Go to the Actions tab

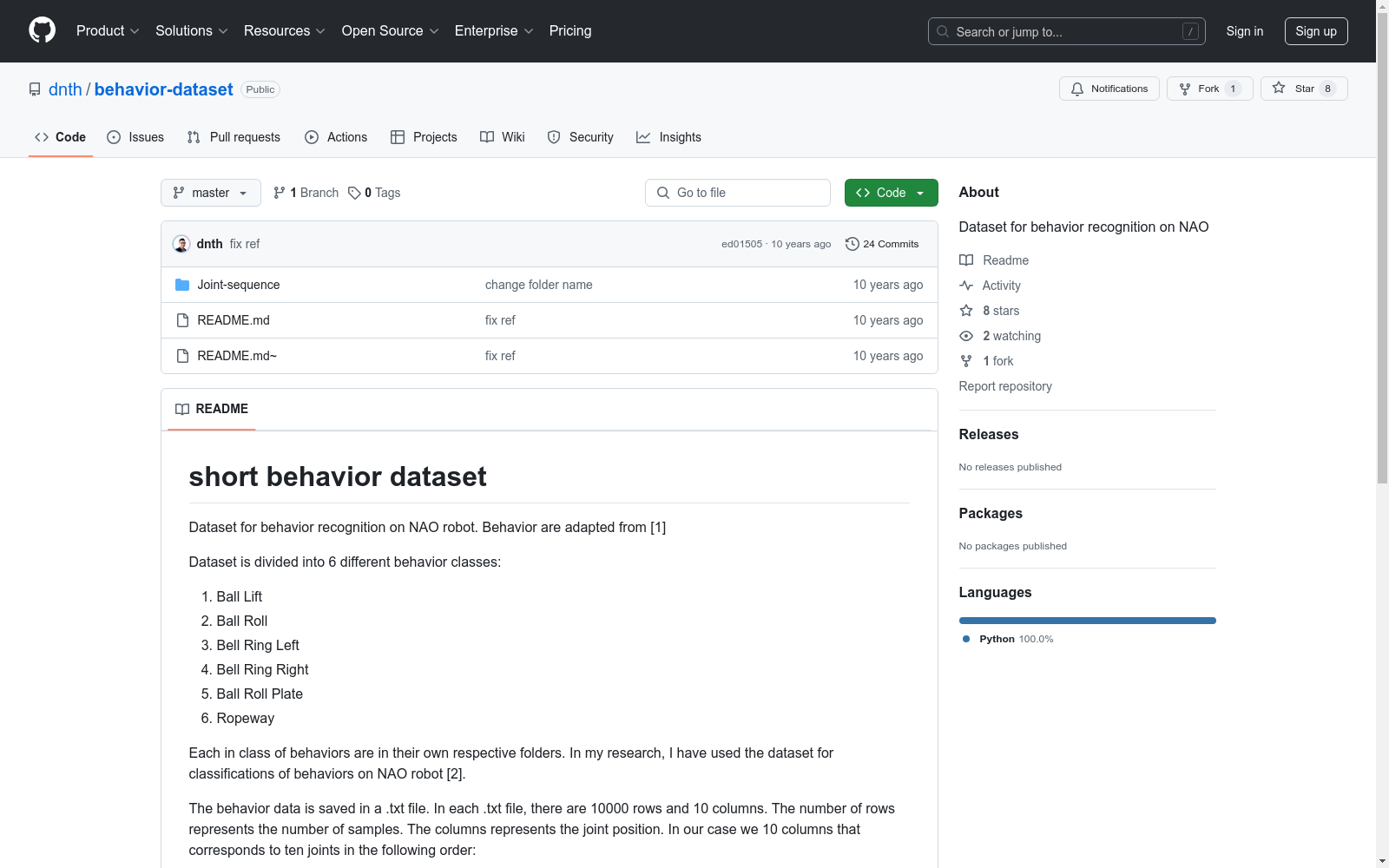pos(336,137)
